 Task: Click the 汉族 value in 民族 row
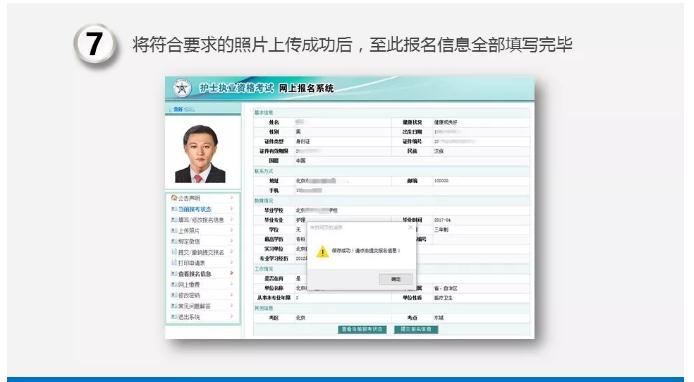439,151
